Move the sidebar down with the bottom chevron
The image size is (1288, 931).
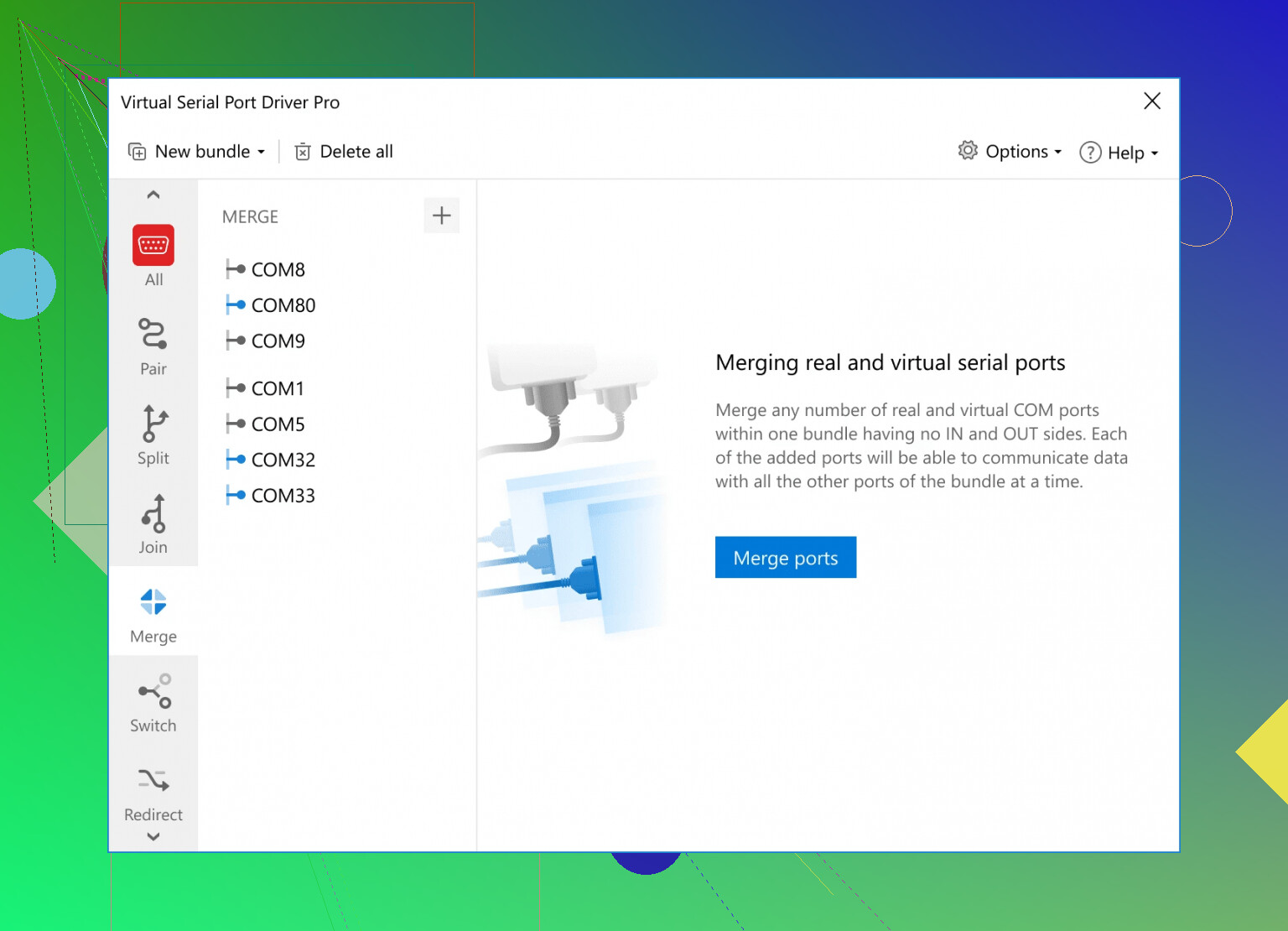(153, 836)
